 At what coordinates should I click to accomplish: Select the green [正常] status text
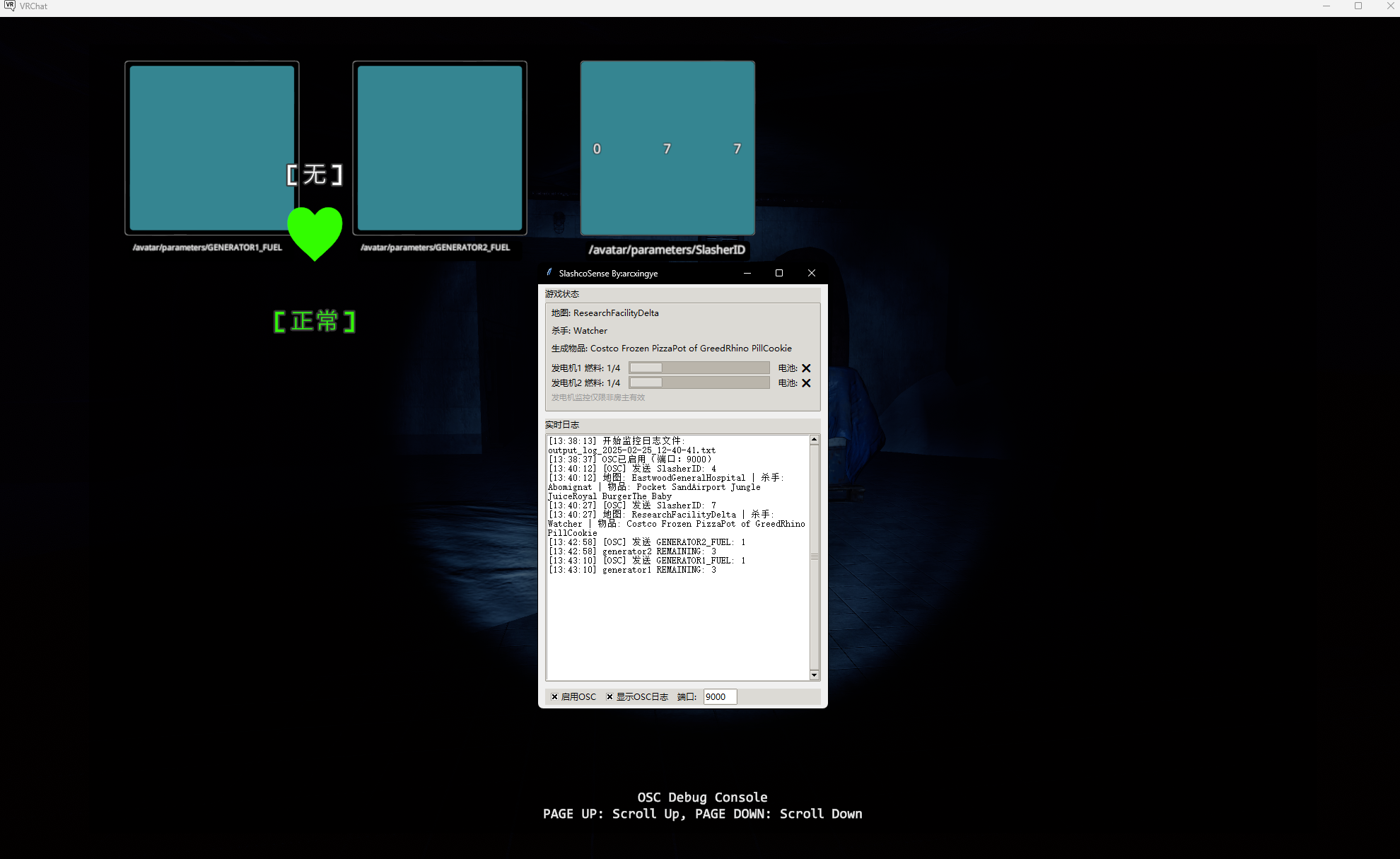[315, 320]
